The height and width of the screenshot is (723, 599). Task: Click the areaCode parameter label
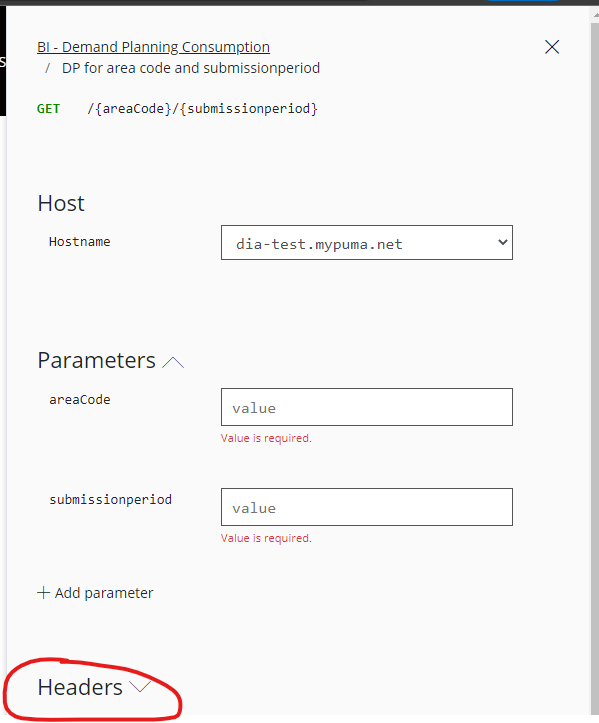tap(80, 400)
